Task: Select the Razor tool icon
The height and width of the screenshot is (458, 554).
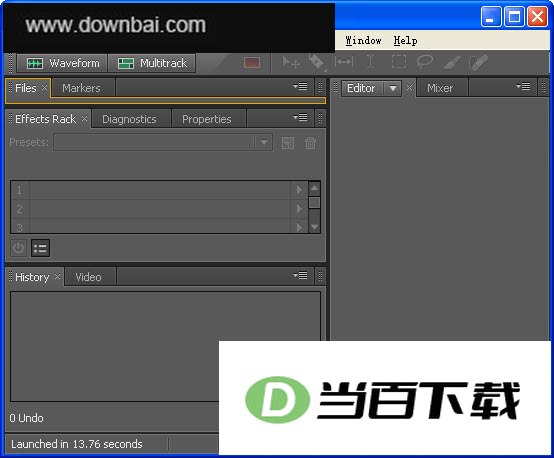Action: pos(317,63)
